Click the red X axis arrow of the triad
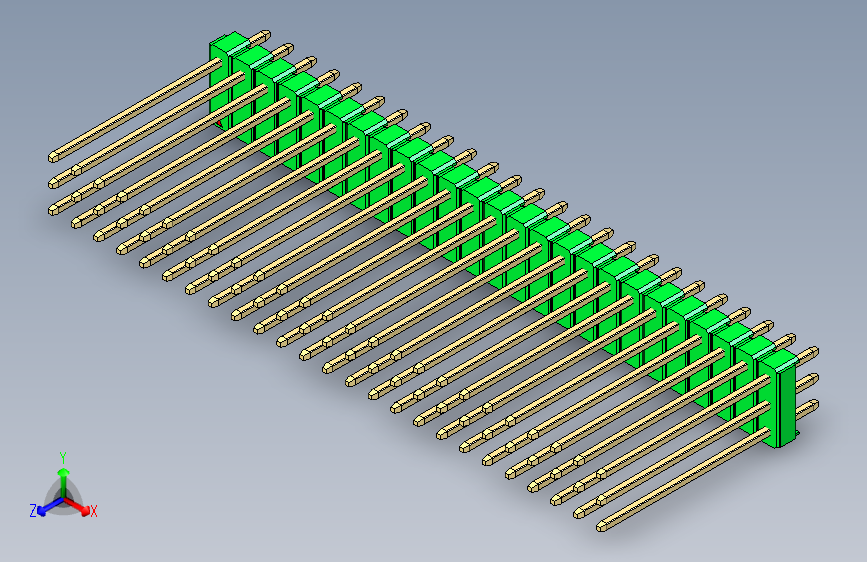 coord(76,506)
